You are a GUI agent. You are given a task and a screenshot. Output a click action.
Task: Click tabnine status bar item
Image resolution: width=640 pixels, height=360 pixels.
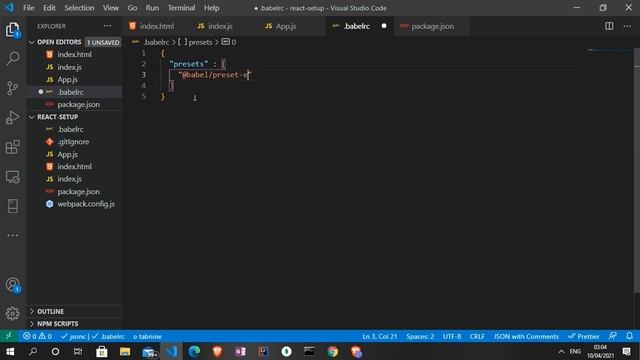point(147,336)
